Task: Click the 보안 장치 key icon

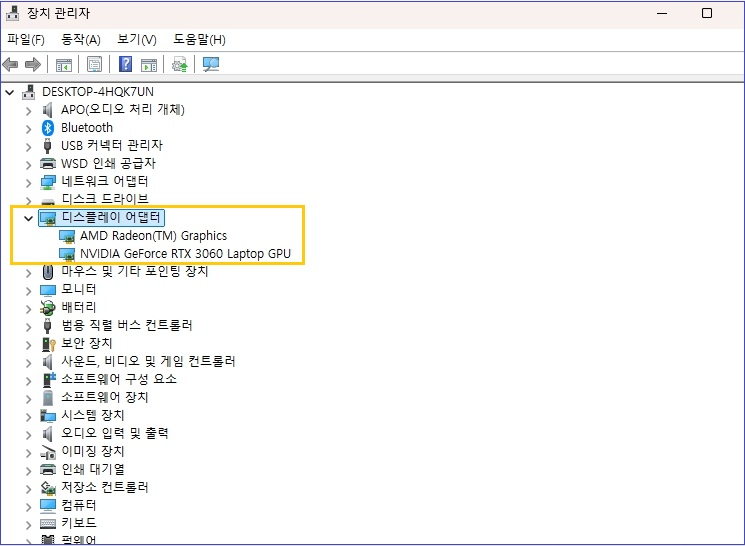Action: pos(48,344)
